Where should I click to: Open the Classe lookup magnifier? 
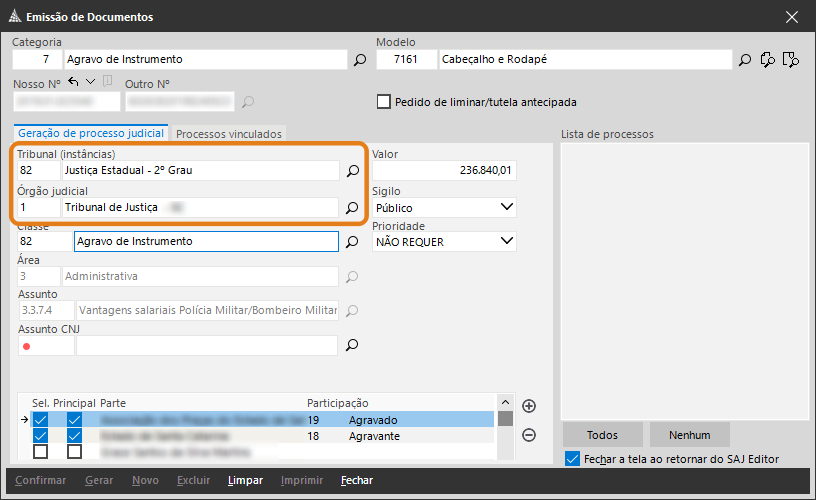352,241
